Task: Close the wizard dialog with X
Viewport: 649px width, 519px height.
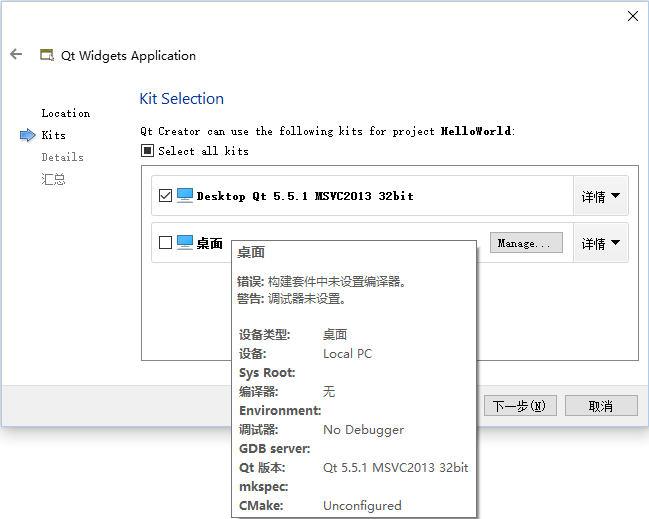Action: (x=632, y=16)
